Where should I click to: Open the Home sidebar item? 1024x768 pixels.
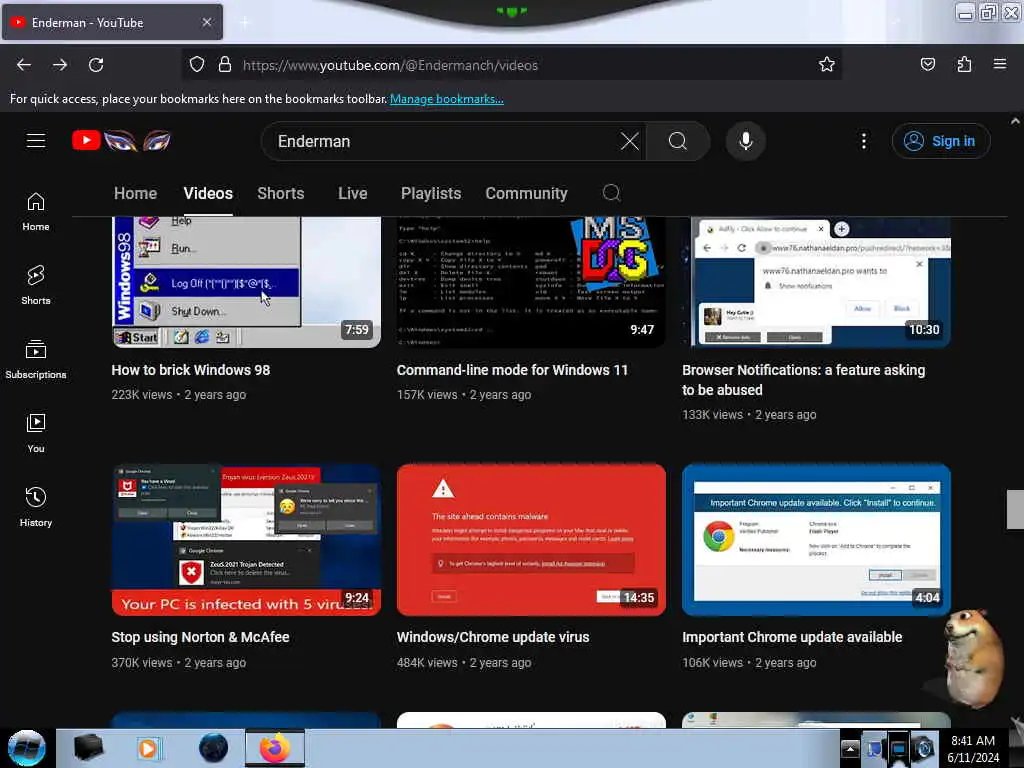coord(36,212)
